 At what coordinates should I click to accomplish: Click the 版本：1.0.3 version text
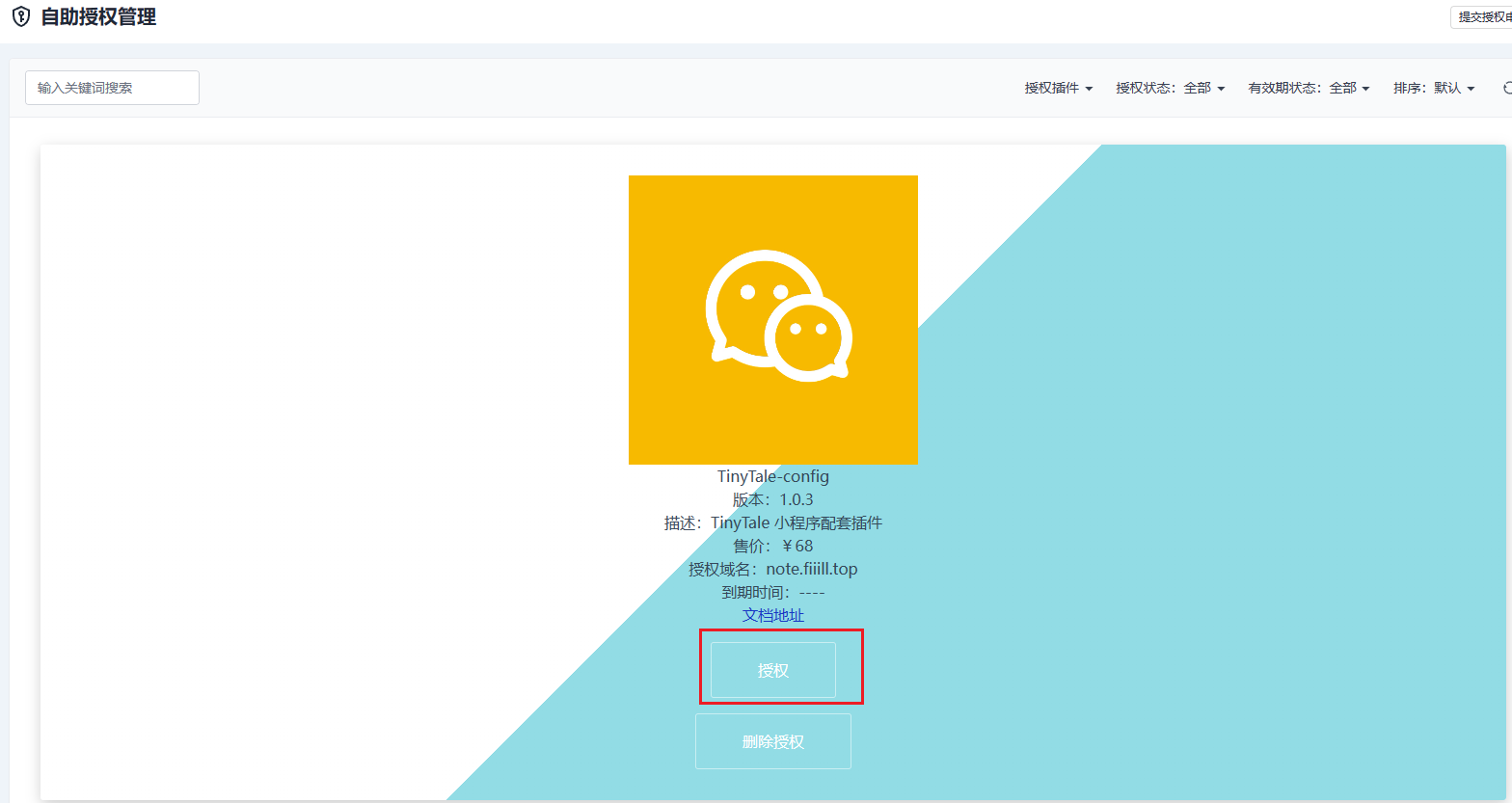(x=773, y=499)
